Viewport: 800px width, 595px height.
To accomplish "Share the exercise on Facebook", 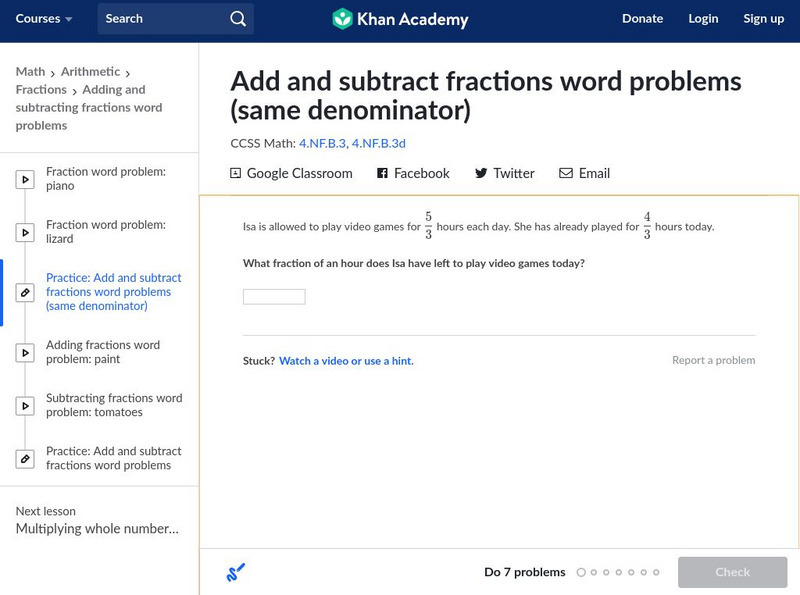I will pyautogui.click(x=413, y=173).
